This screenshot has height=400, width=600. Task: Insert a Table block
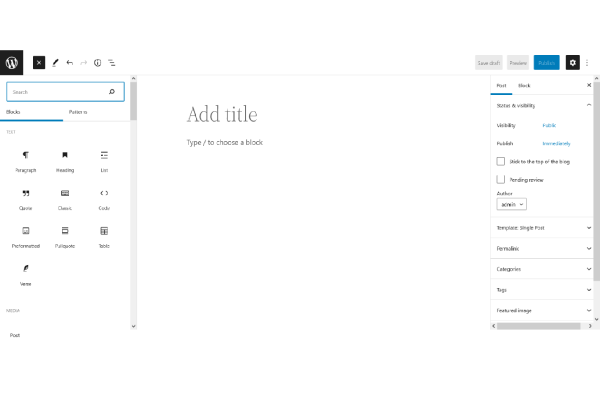104,231
